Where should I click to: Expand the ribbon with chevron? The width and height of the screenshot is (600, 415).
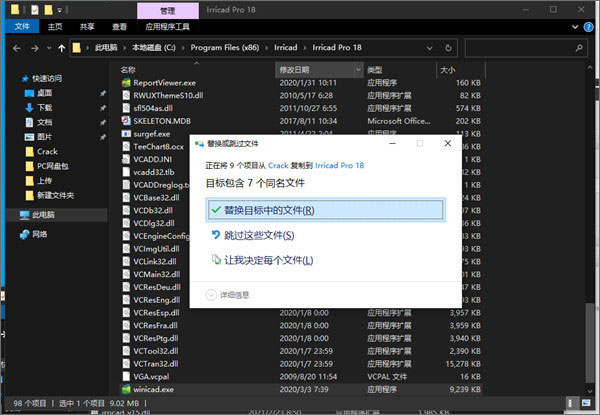[575, 27]
